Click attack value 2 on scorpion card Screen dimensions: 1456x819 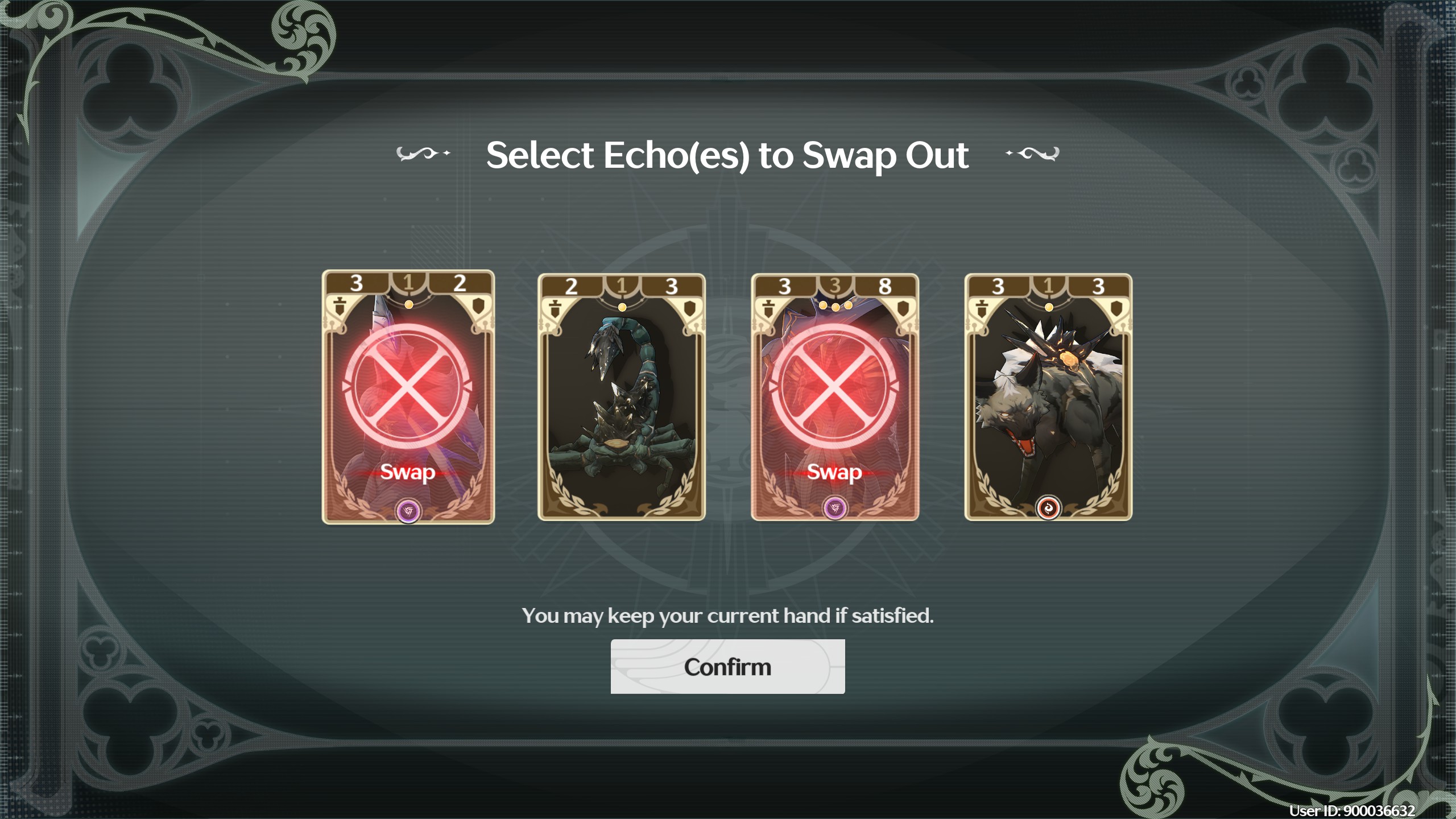tap(571, 286)
